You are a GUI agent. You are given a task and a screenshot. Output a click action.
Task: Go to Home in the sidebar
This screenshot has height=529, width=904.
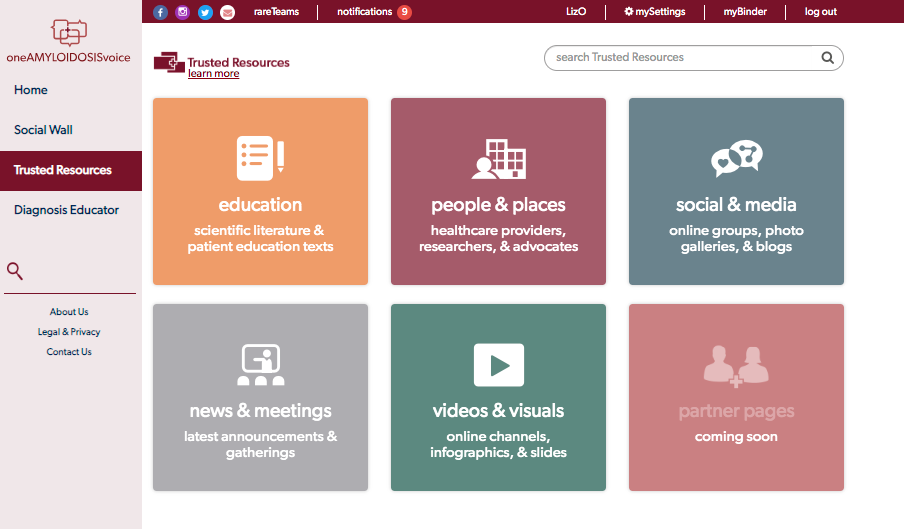click(31, 90)
